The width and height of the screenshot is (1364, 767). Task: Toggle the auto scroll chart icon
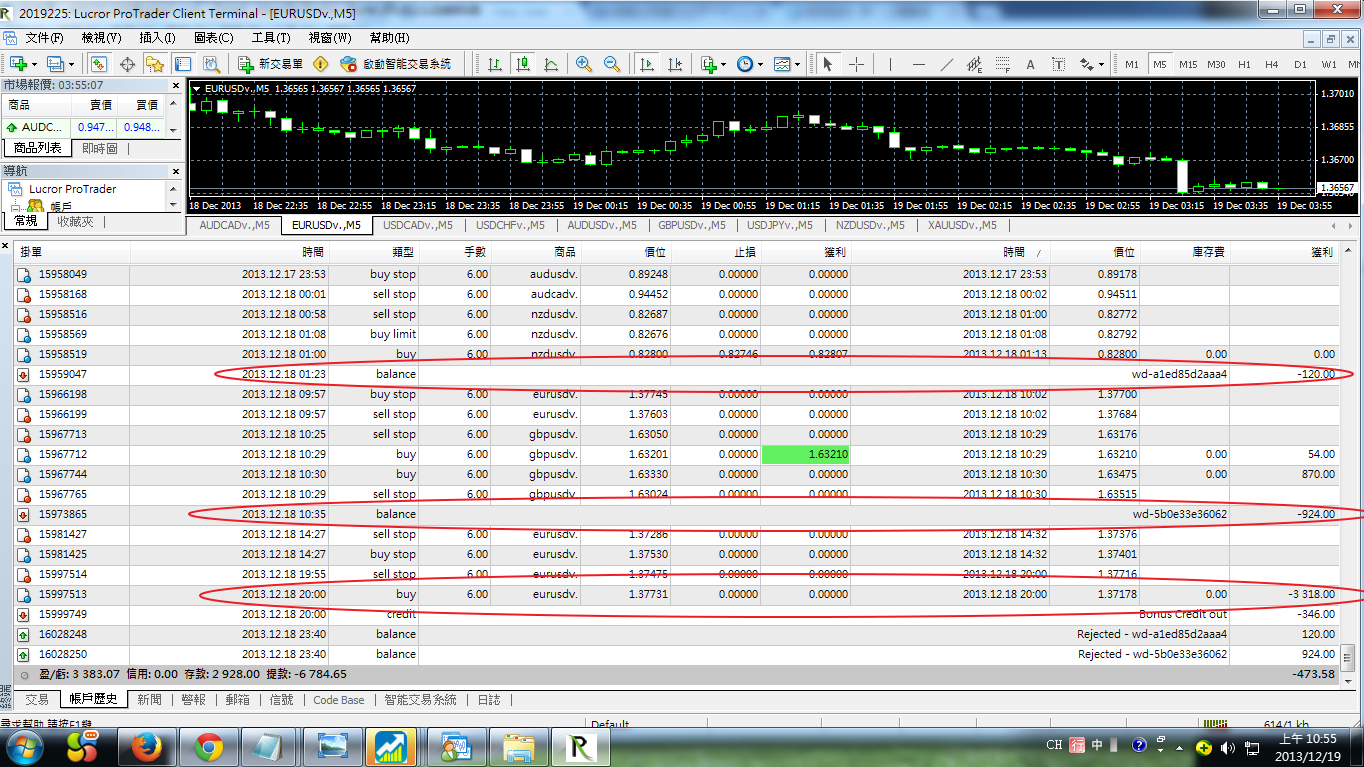coord(647,64)
